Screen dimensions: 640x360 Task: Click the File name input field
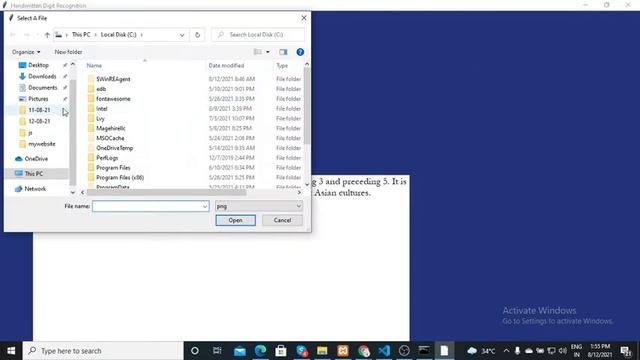click(x=147, y=206)
